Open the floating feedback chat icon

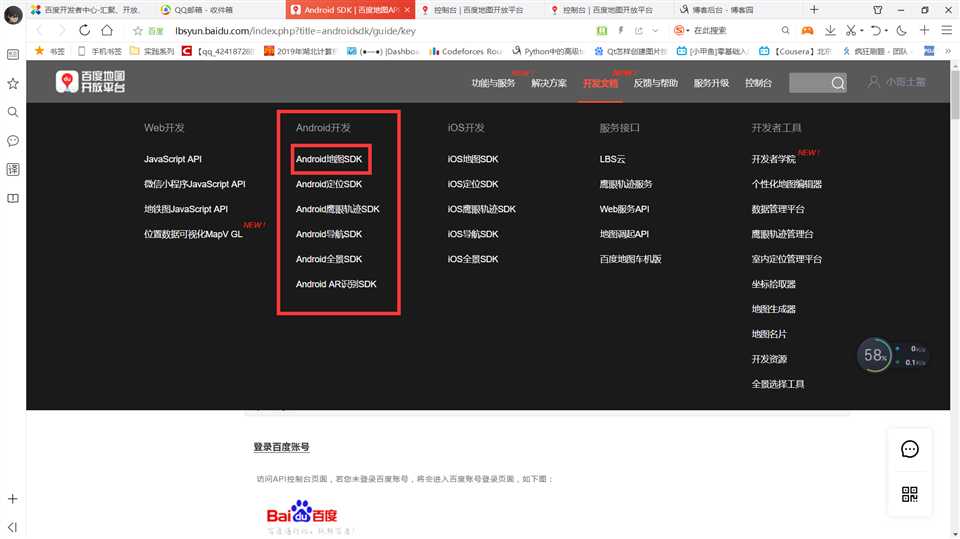pos(910,449)
